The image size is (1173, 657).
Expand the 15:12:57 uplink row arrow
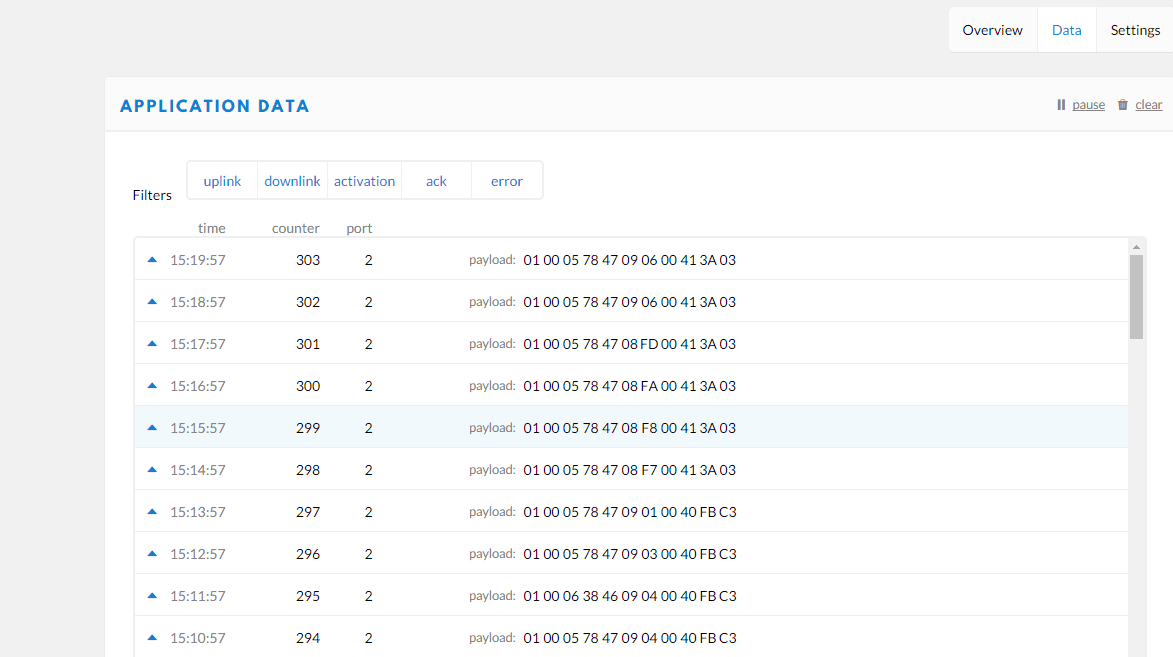pos(152,553)
